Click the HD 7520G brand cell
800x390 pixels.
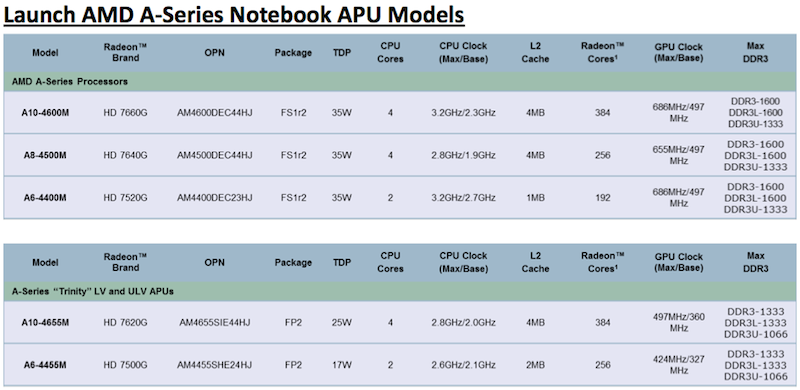pos(125,198)
